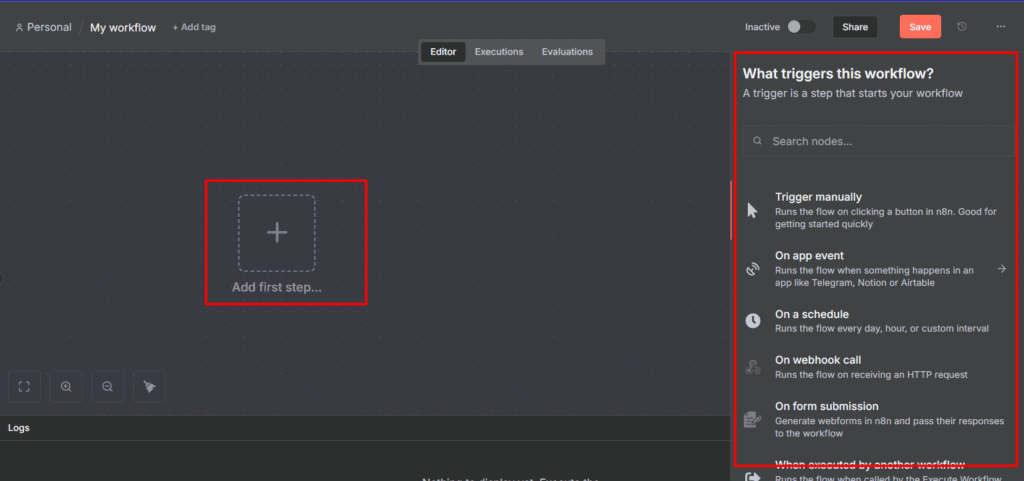This screenshot has width=1024, height=481.
Task: Toggle the Inactive workflow switch
Action: coord(800,27)
